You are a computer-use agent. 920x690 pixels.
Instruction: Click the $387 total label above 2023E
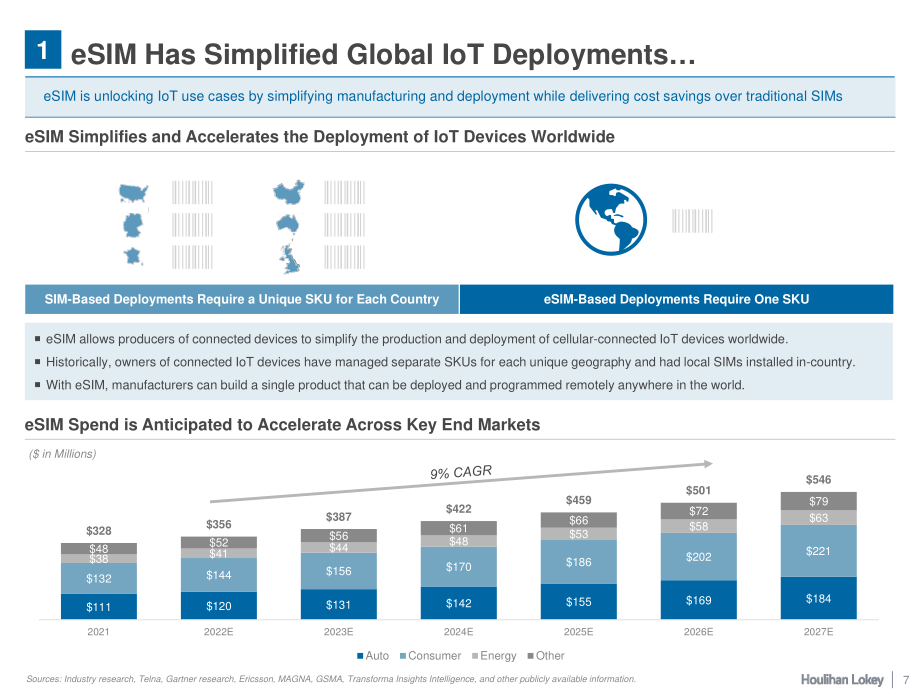(x=339, y=517)
